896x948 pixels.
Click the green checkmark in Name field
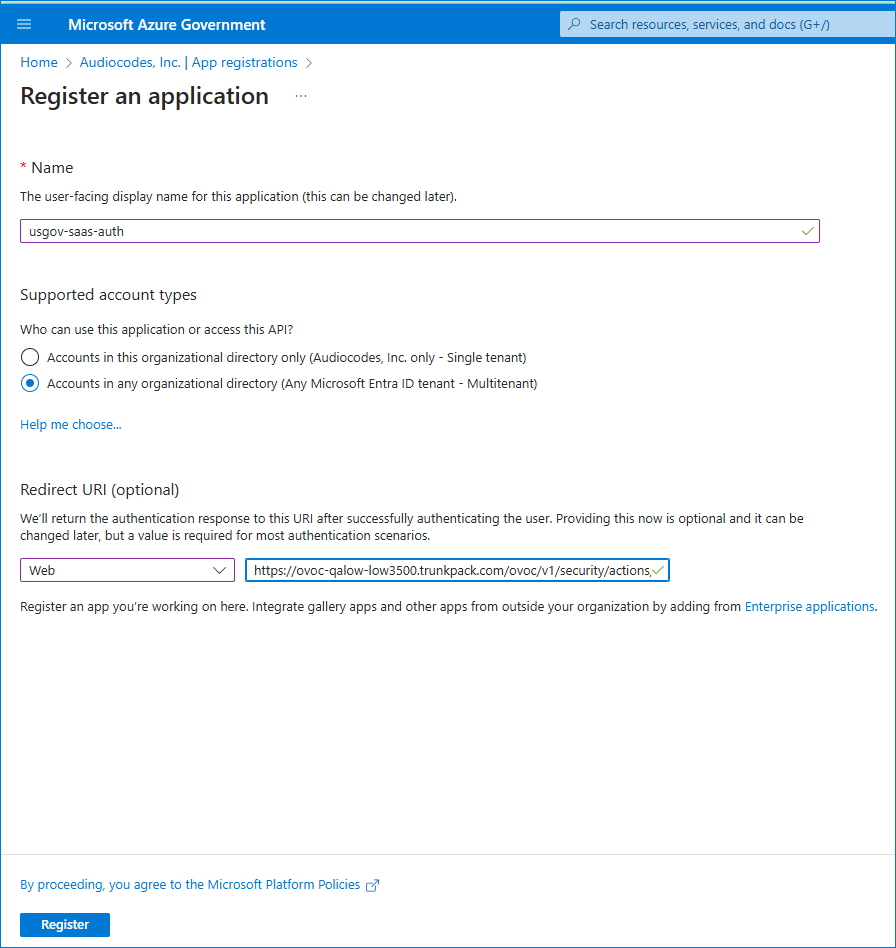click(x=807, y=231)
